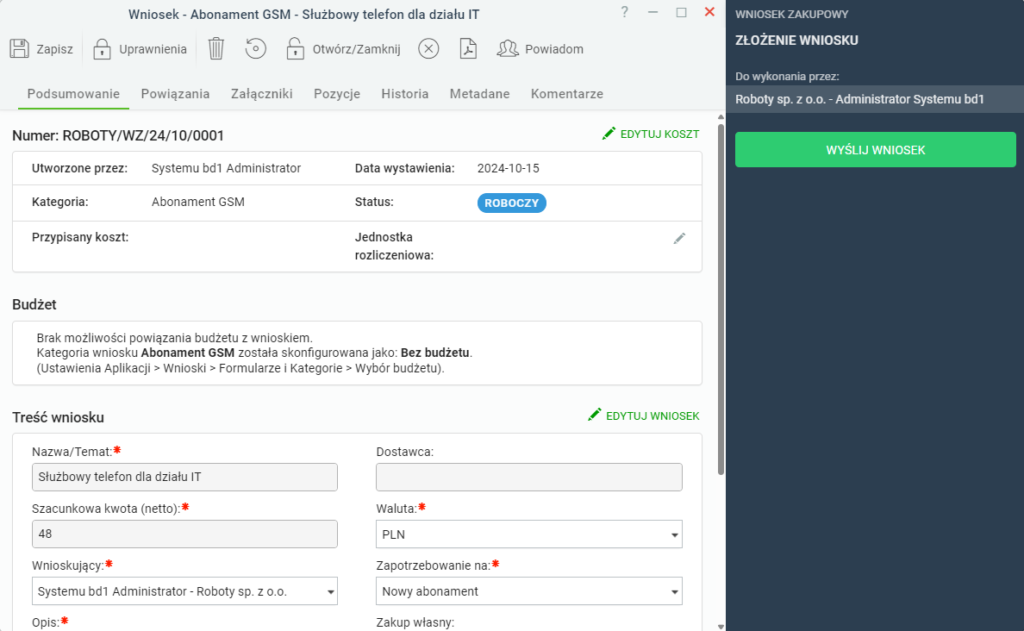Click ZŁOŻENIE WNIOSKU heading

(x=797, y=40)
